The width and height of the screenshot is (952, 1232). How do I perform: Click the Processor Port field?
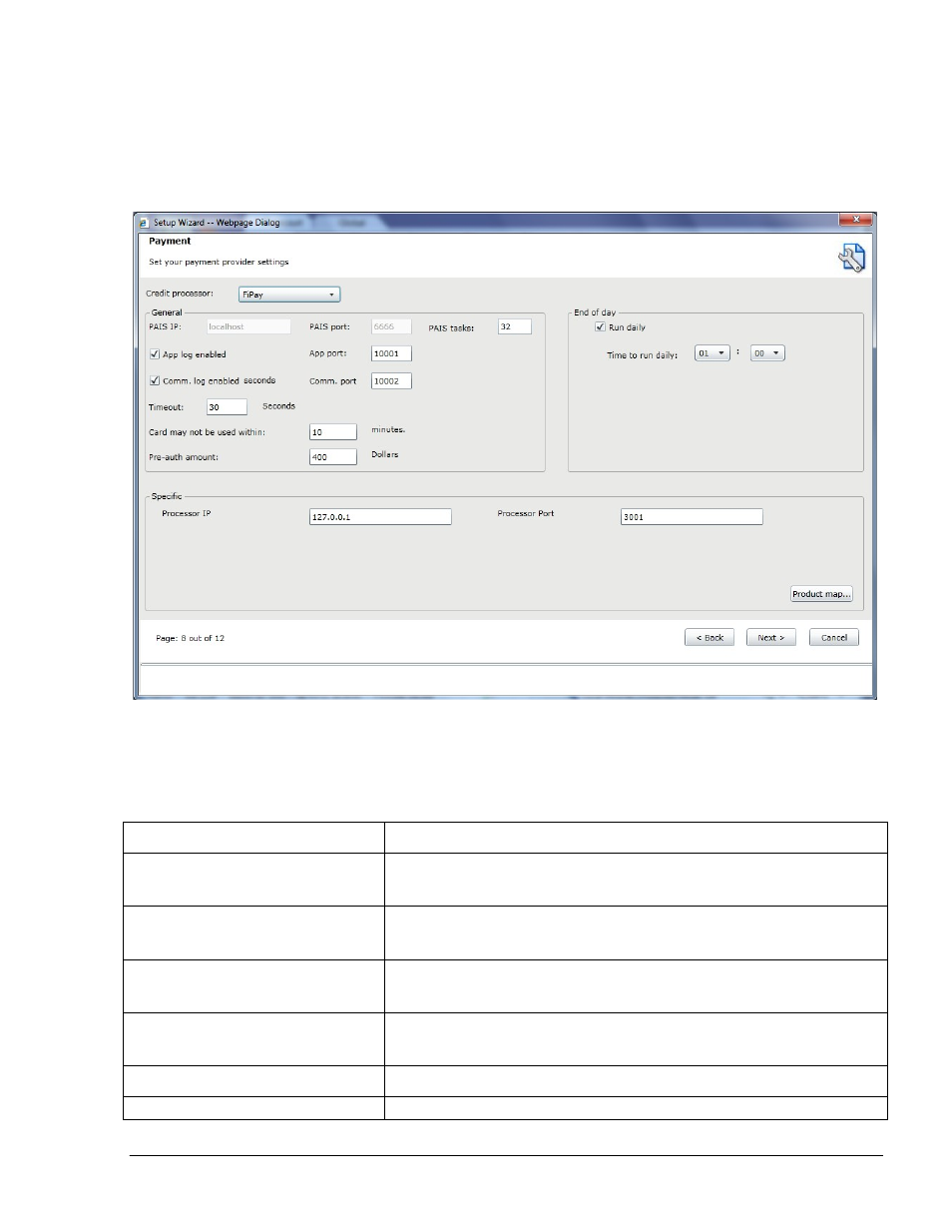click(x=692, y=517)
